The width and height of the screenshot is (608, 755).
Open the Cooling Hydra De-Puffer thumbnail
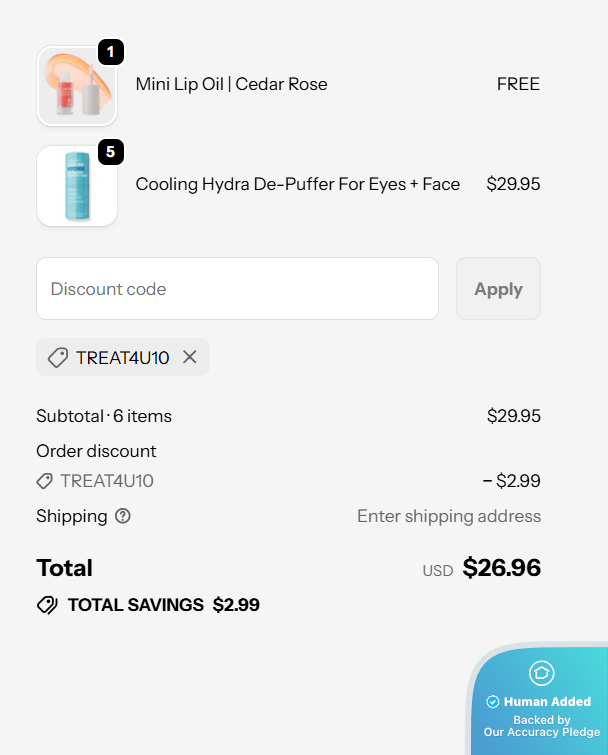tap(76, 187)
